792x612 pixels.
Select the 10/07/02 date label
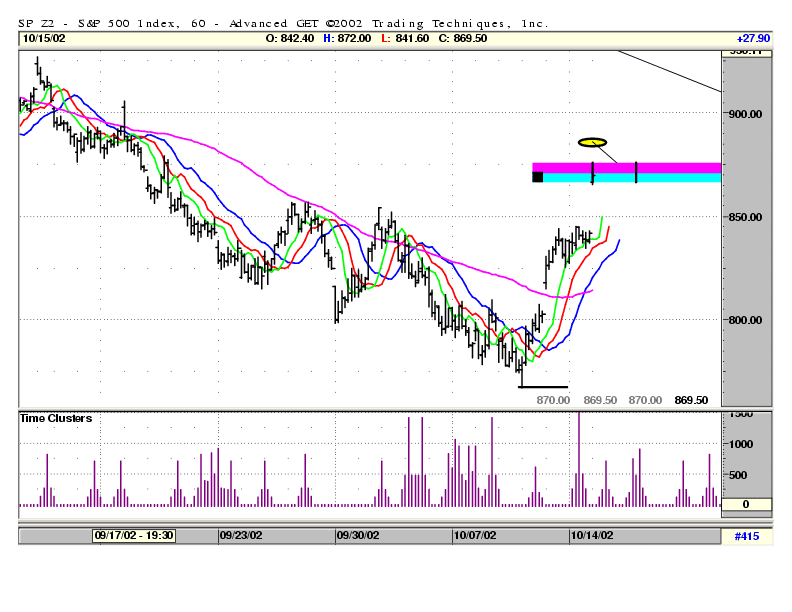click(x=475, y=535)
